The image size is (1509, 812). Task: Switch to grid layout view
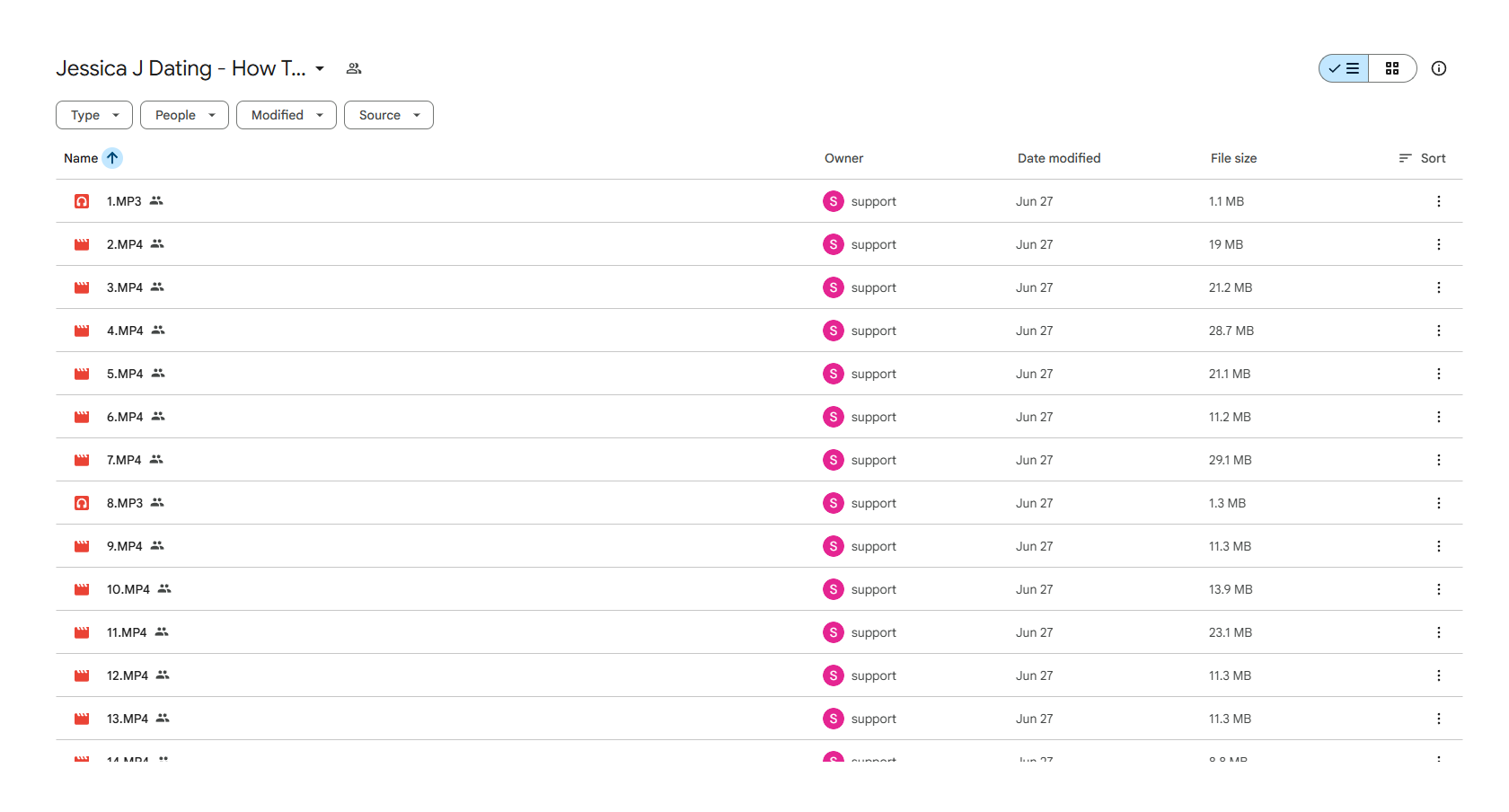click(1392, 68)
